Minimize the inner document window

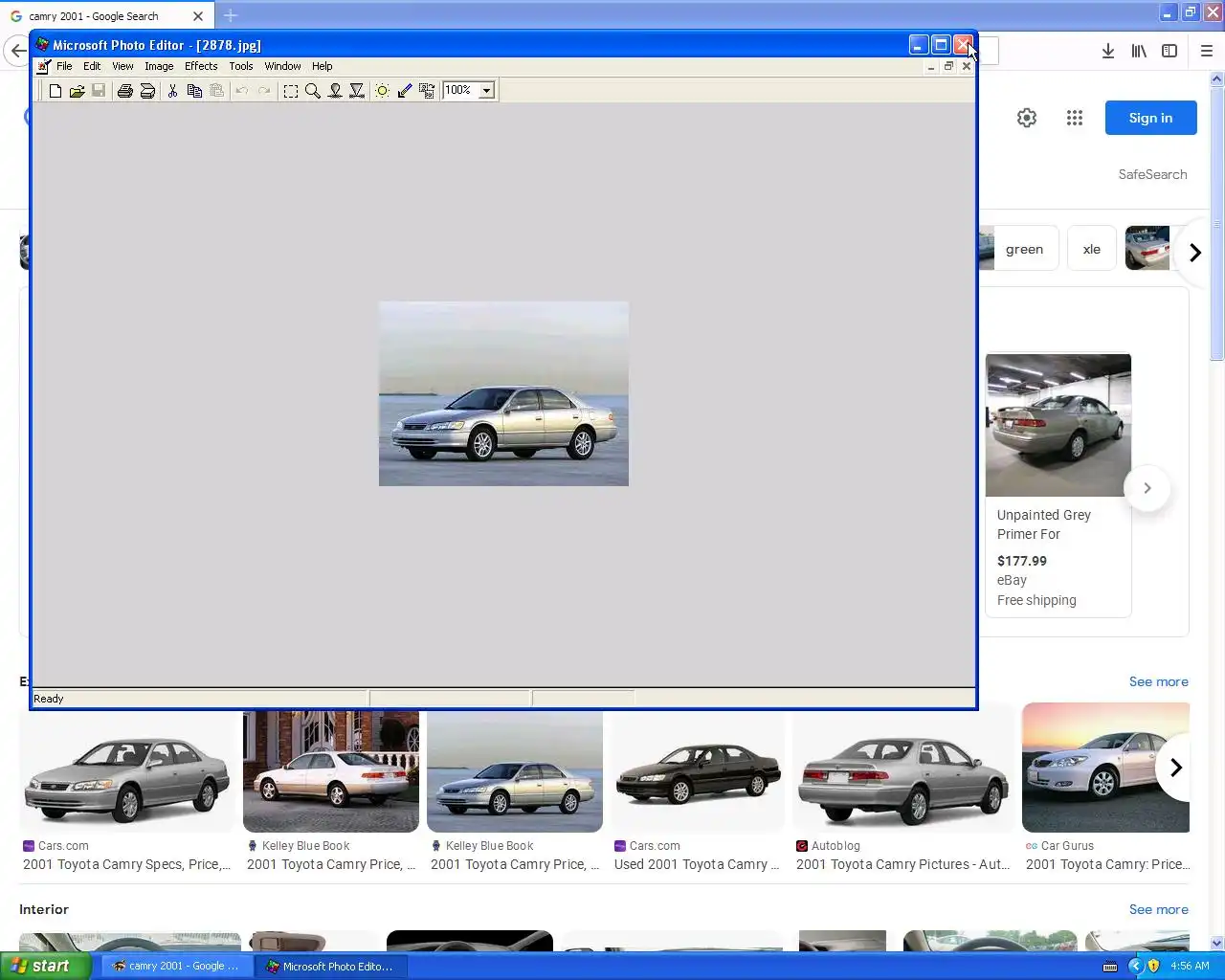point(931,67)
